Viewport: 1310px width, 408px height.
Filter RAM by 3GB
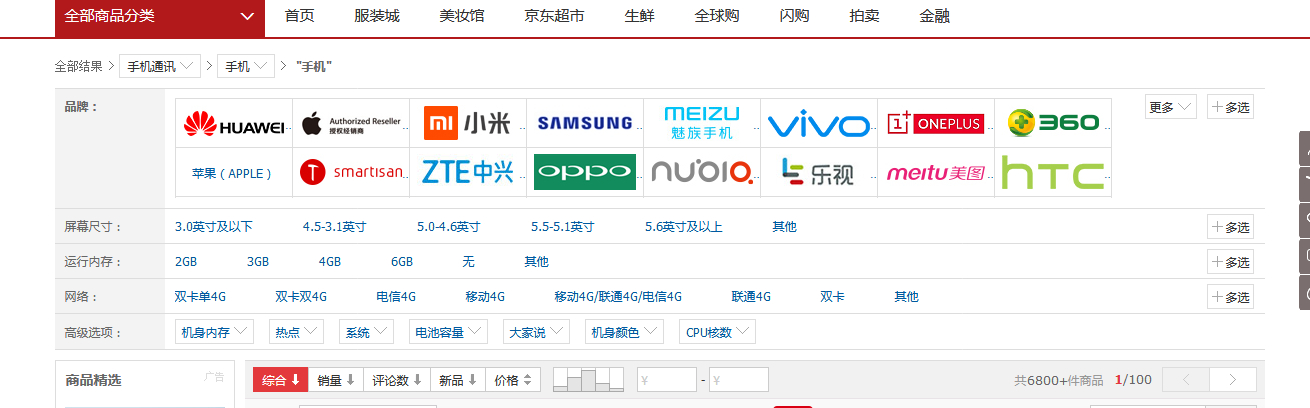pyautogui.click(x=258, y=262)
